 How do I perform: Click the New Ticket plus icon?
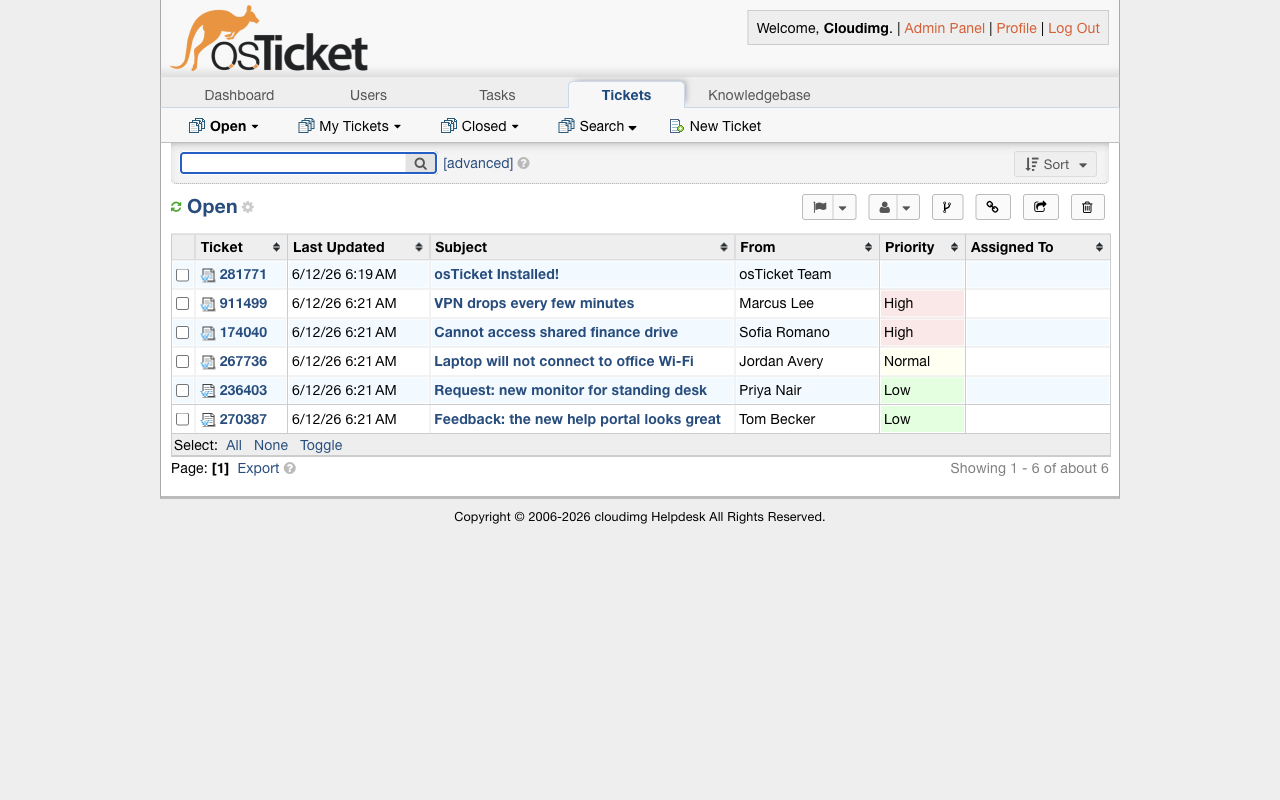(677, 126)
